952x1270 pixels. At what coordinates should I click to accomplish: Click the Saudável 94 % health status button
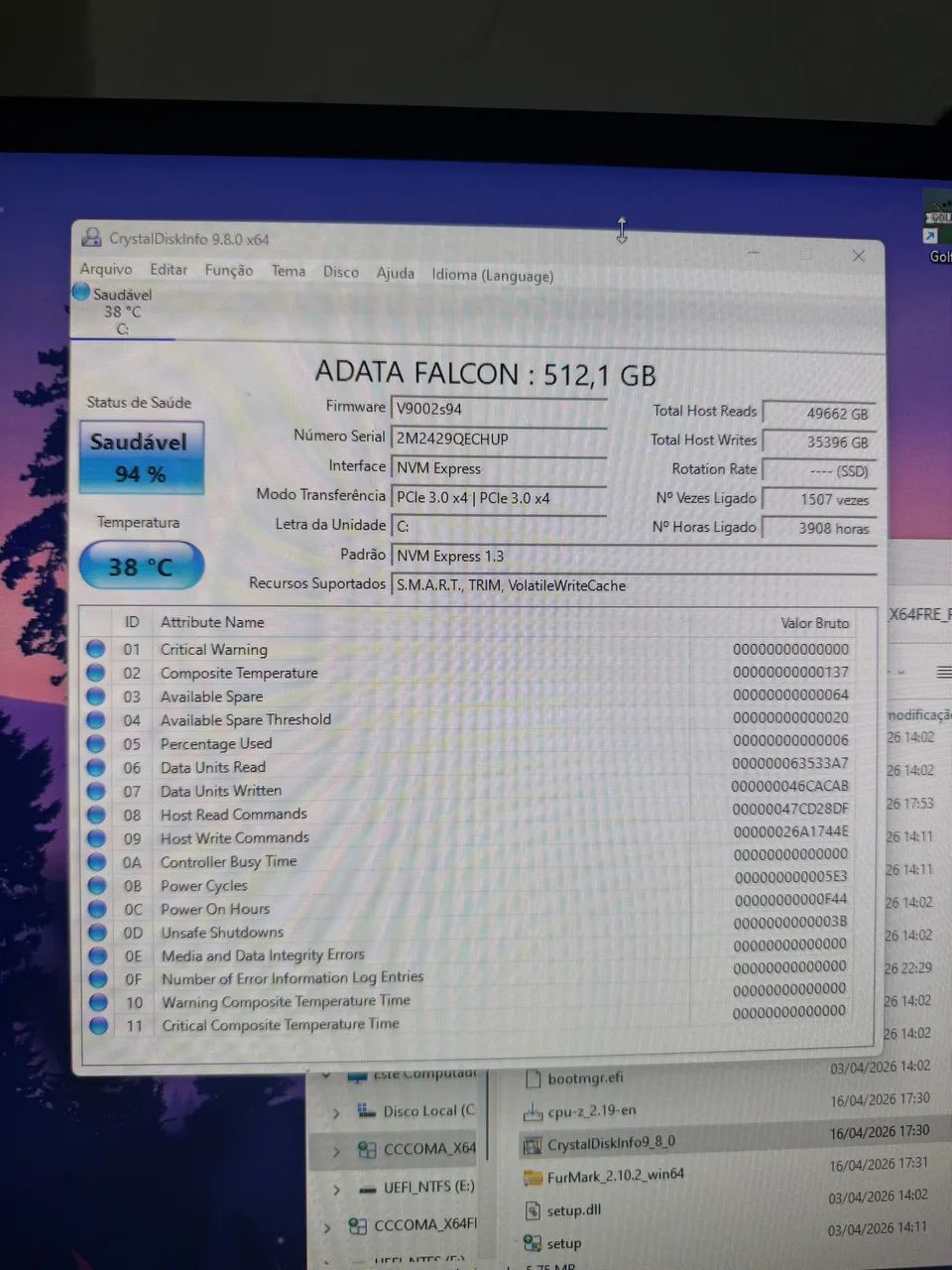141,457
